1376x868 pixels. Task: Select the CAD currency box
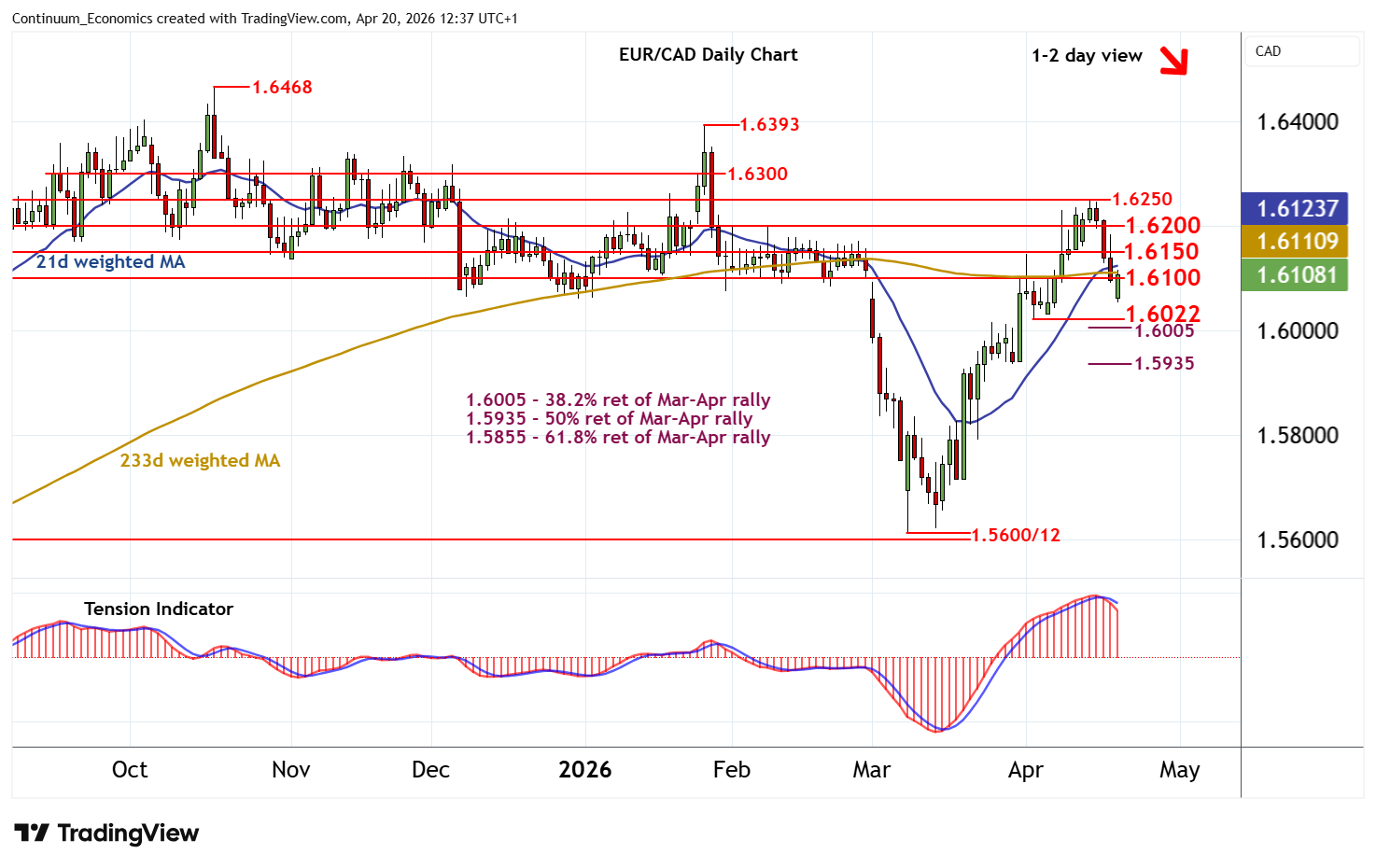coord(1300,52)
